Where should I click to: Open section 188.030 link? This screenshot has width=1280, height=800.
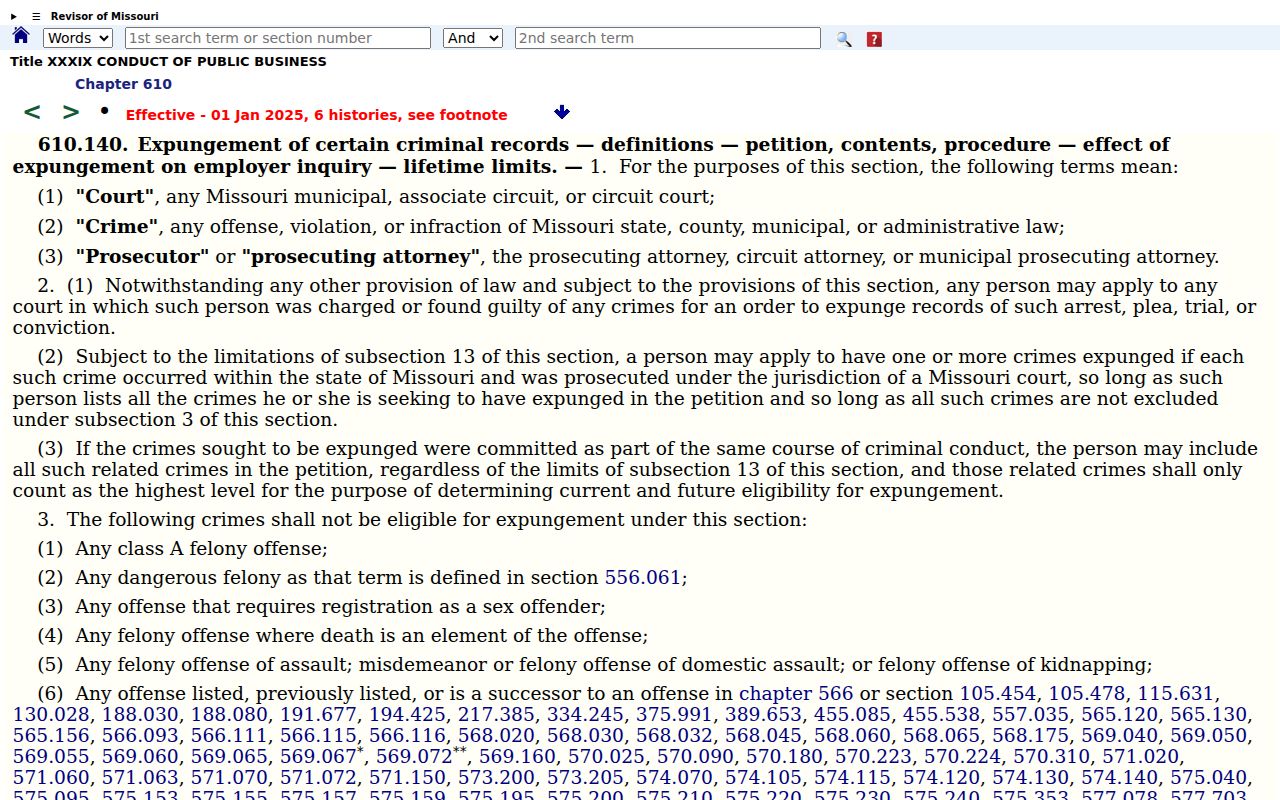pos(140,714)
